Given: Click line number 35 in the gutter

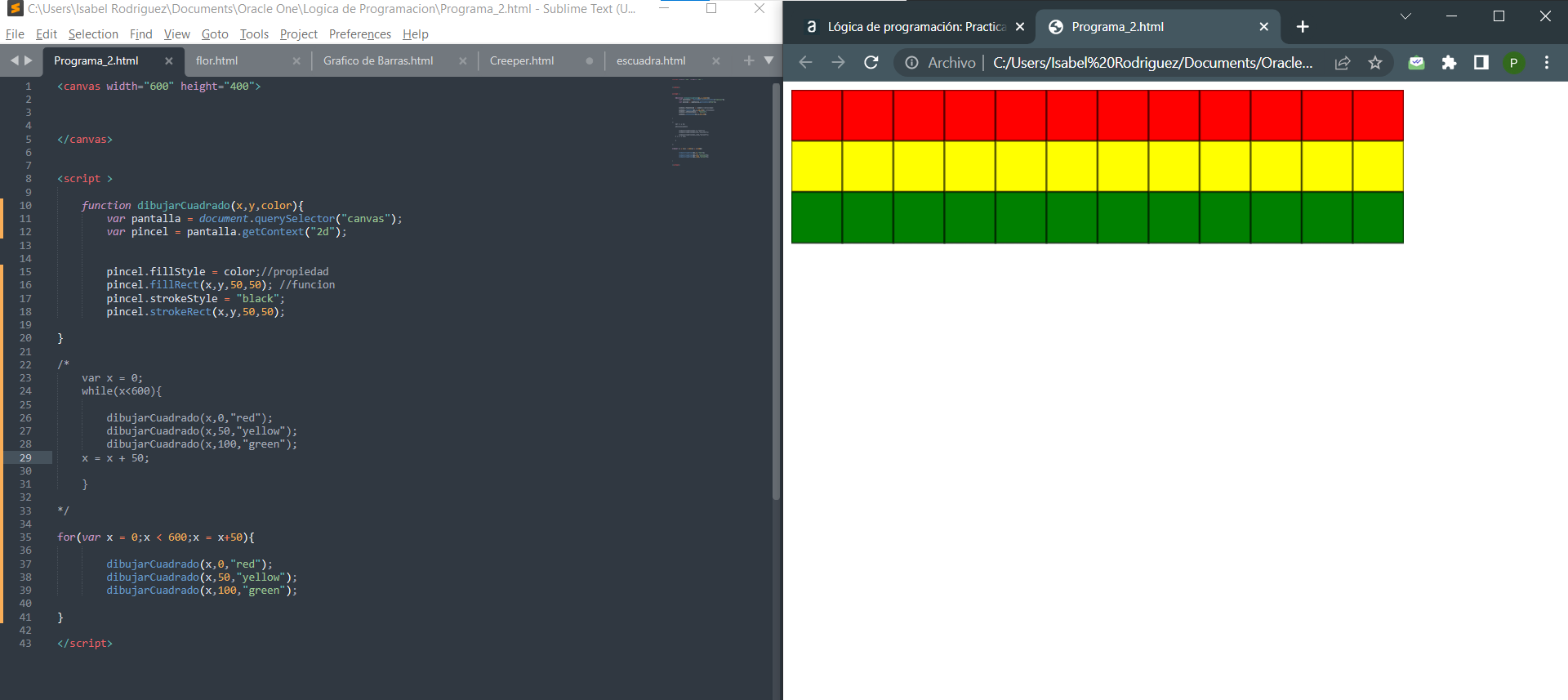Looking at the screenshot, I should pos(25,537).
